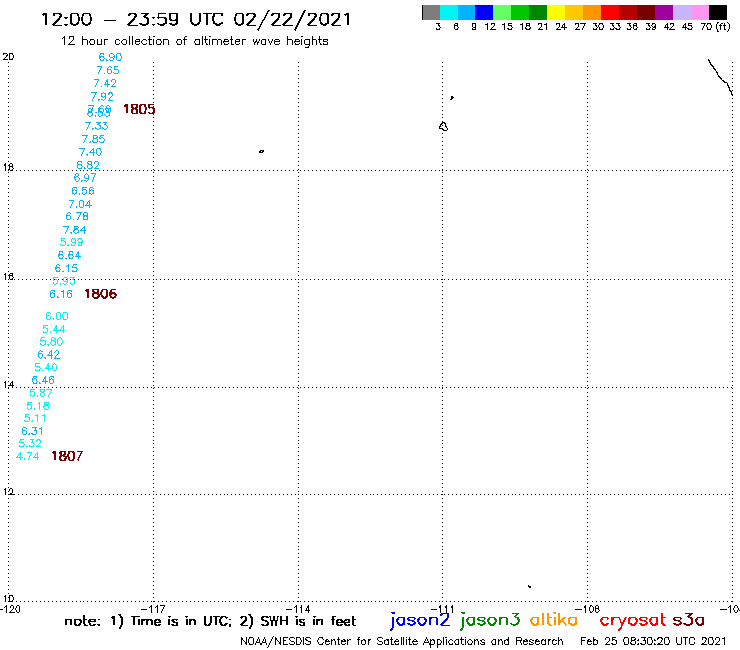Image resolution: width=740 pixels, height=650 pixels.
Task: Click the 1805 time marker
Action: (139, 110)
